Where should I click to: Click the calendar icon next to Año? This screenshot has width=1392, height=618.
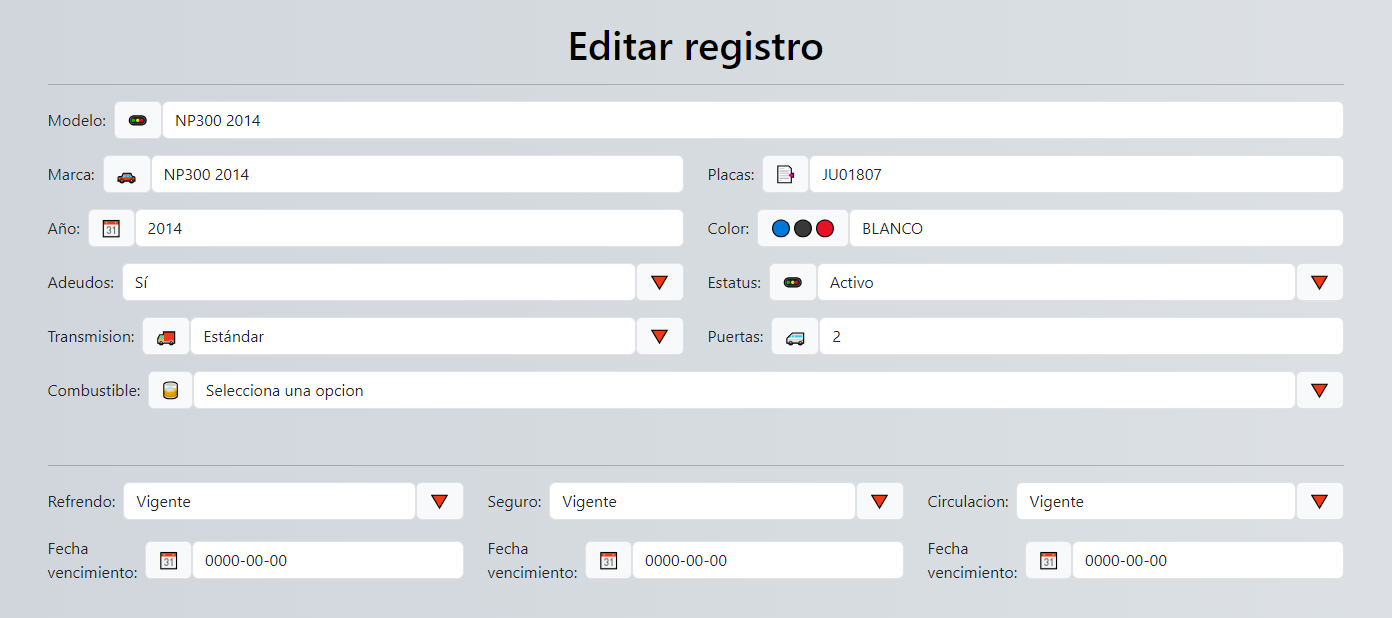tap(111, 228)
